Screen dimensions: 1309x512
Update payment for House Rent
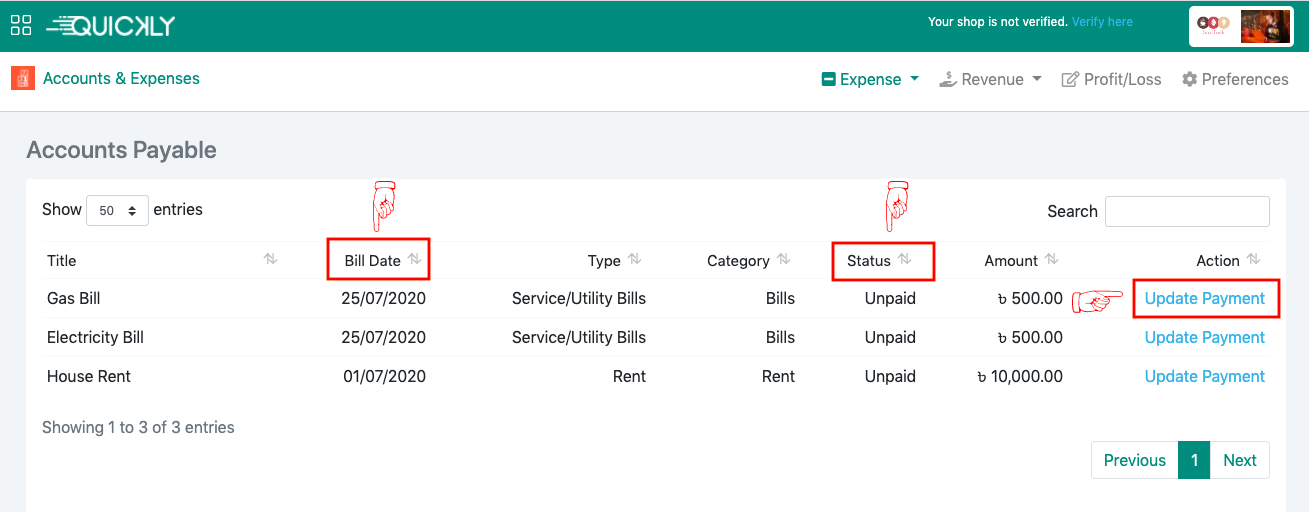pos(1204,376)
